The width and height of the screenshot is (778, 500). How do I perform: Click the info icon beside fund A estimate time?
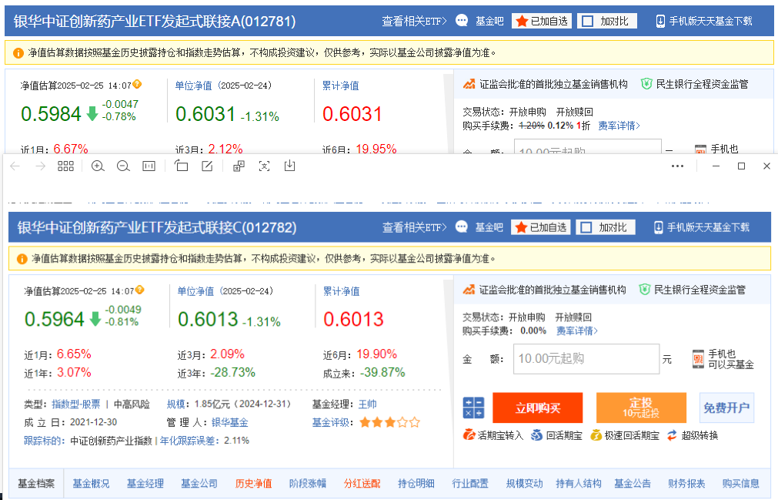click(x=137, y=84)
